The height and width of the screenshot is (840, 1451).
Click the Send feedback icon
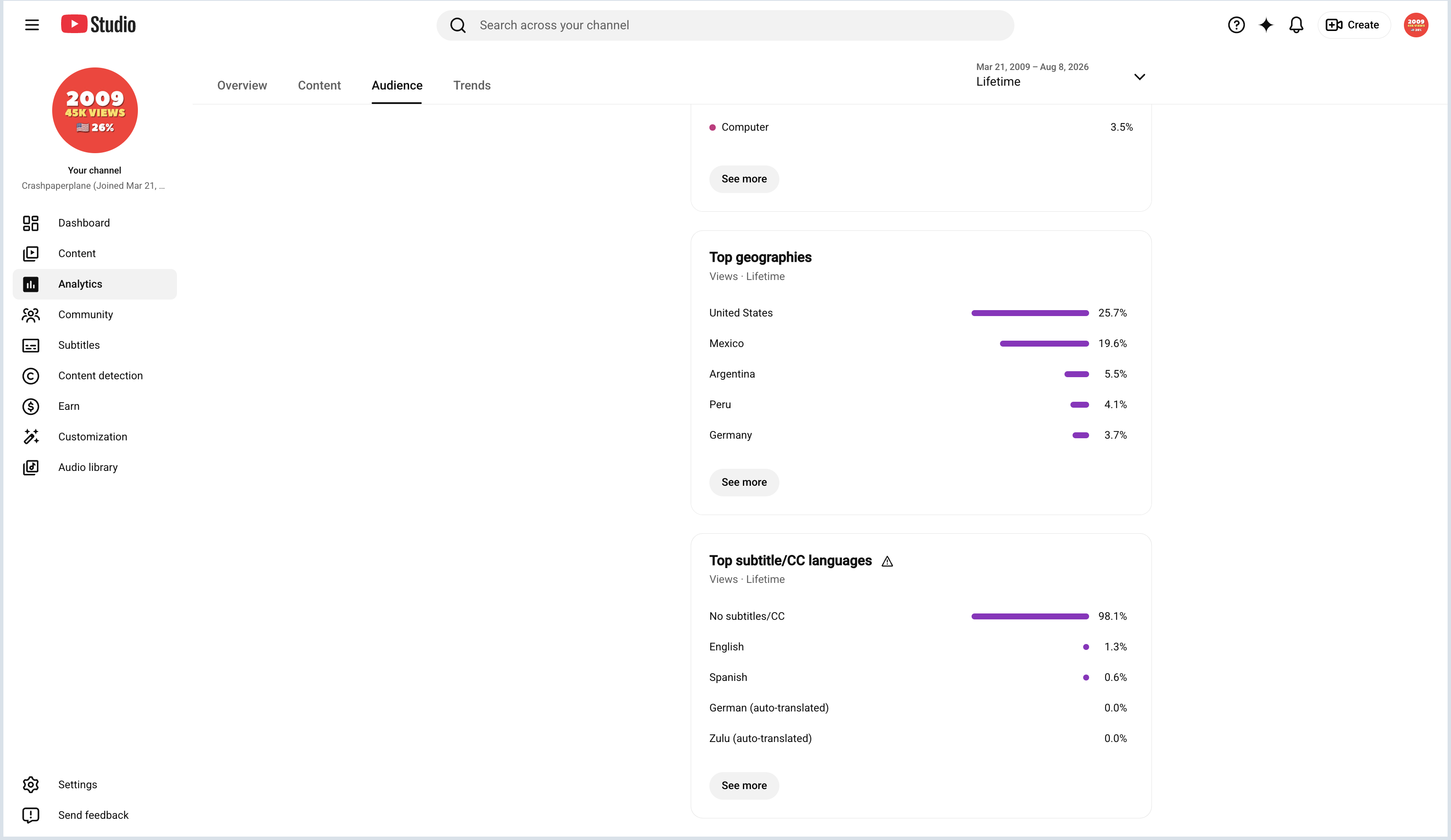tap(31, 815)
